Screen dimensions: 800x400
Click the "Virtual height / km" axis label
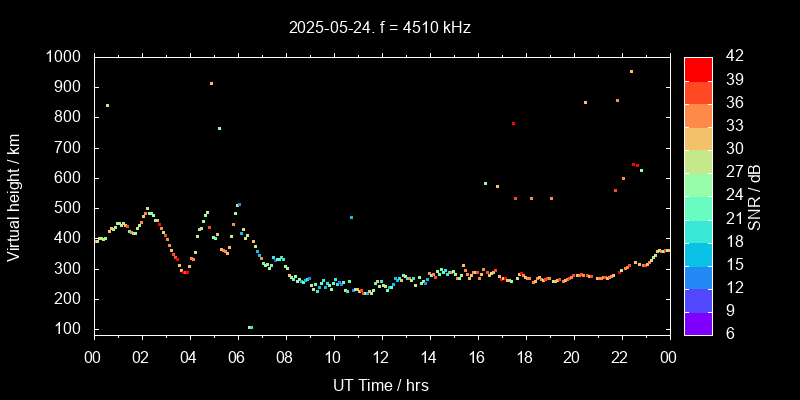pos(14,193)
